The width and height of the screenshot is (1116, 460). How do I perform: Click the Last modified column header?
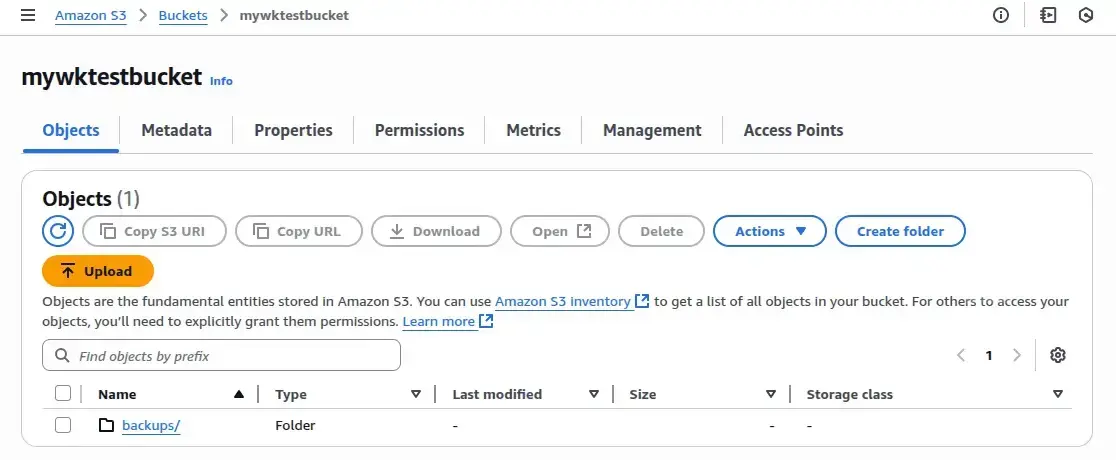tap(497, 394)
